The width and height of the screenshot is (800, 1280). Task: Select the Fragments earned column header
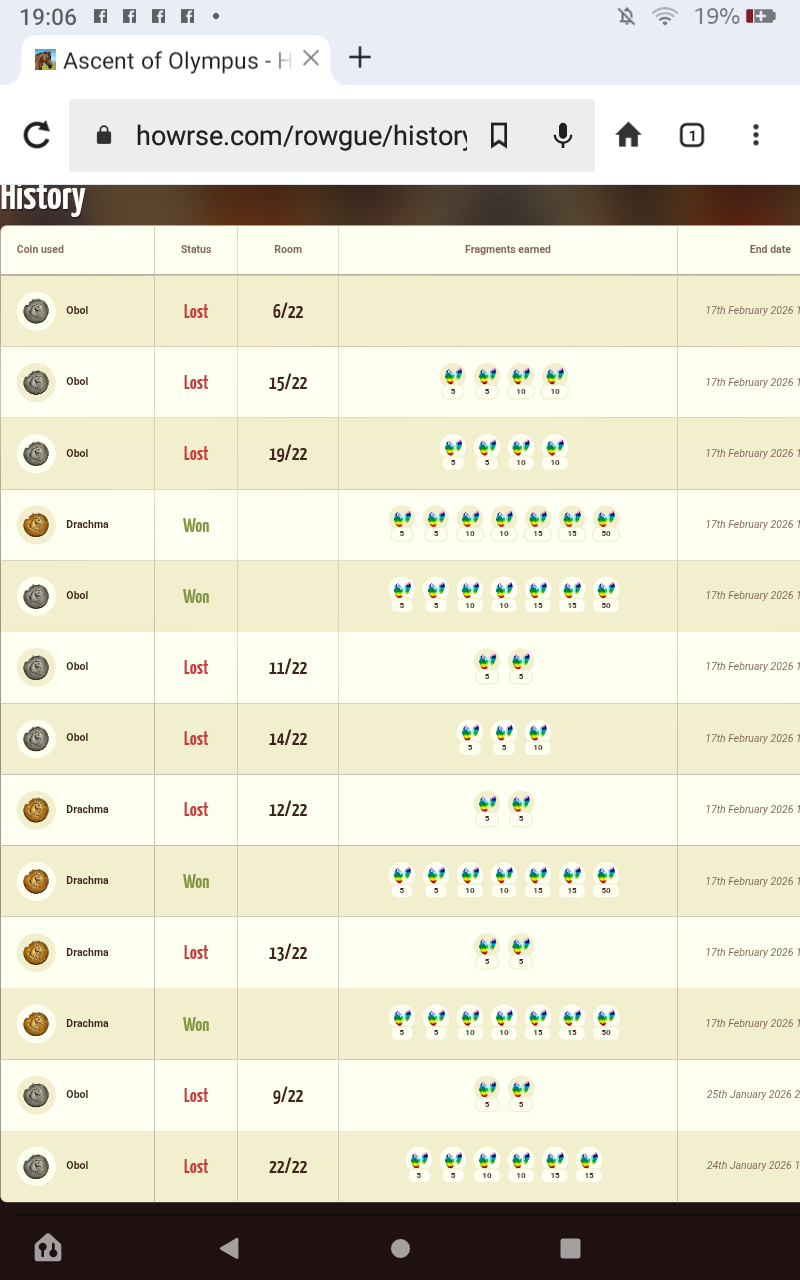508,250
